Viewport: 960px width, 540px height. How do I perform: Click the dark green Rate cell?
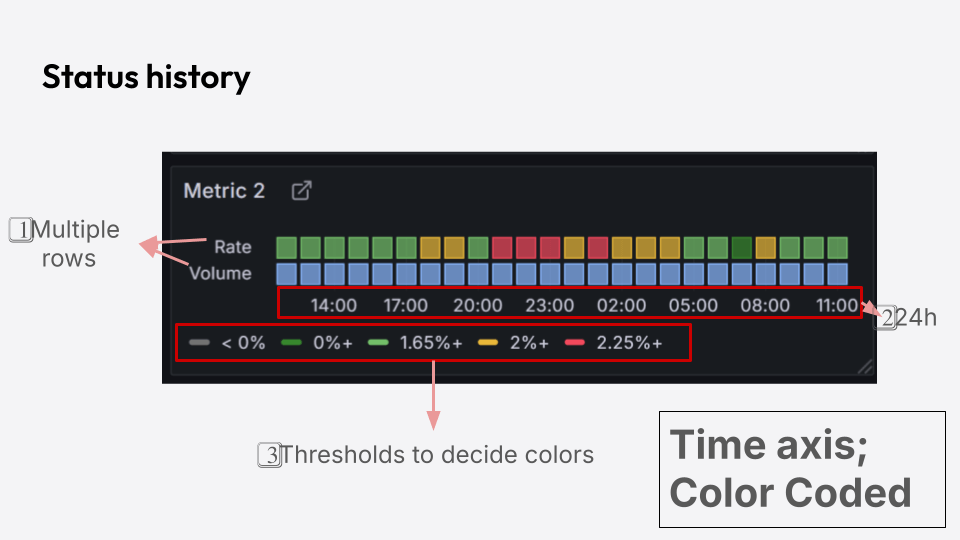[742, 247]
